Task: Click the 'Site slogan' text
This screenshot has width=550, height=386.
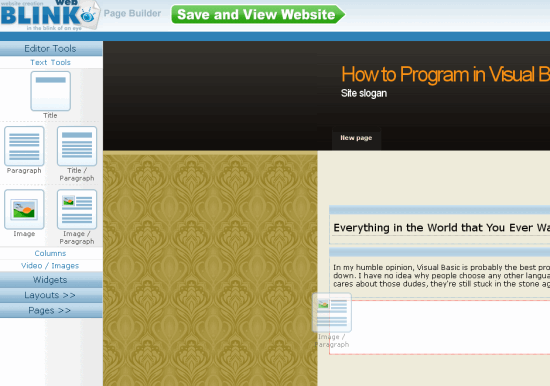Action: 364,93
